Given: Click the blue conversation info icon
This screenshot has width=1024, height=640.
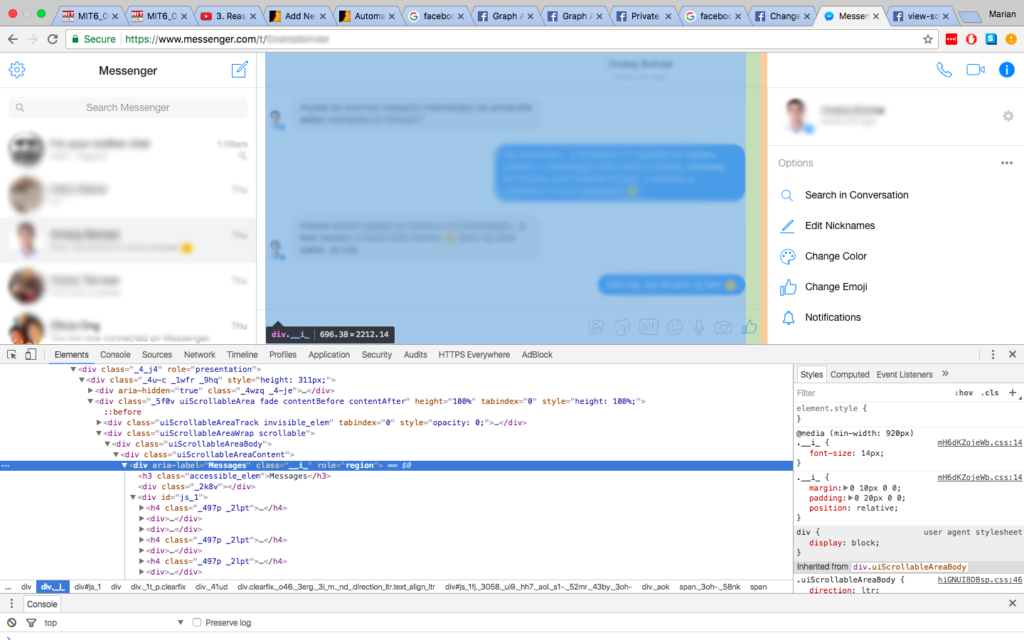Looking at the screenshot, I should [1007, 70].
